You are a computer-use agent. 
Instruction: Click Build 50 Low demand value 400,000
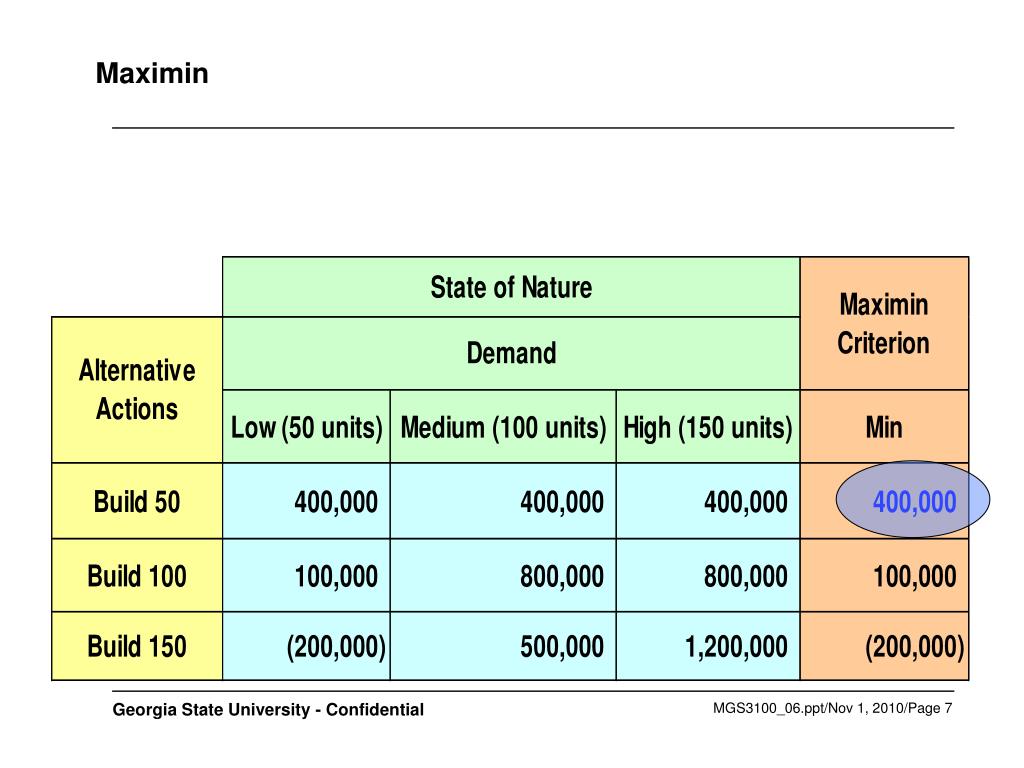(x=306, y=502)
